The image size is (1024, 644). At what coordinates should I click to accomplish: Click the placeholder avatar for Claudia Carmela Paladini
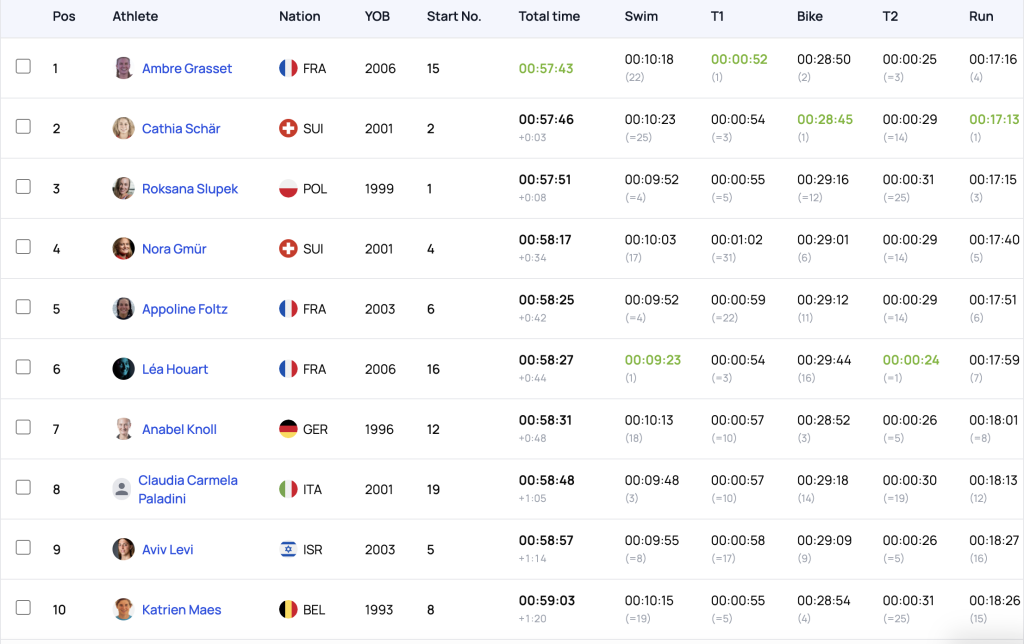[121, 489]
